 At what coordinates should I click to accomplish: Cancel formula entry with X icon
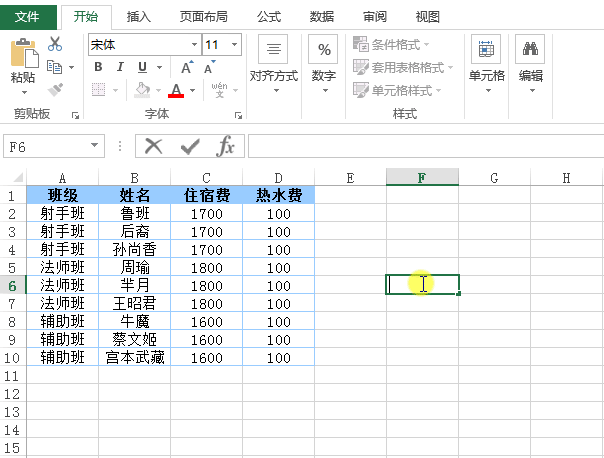point(154,146)
